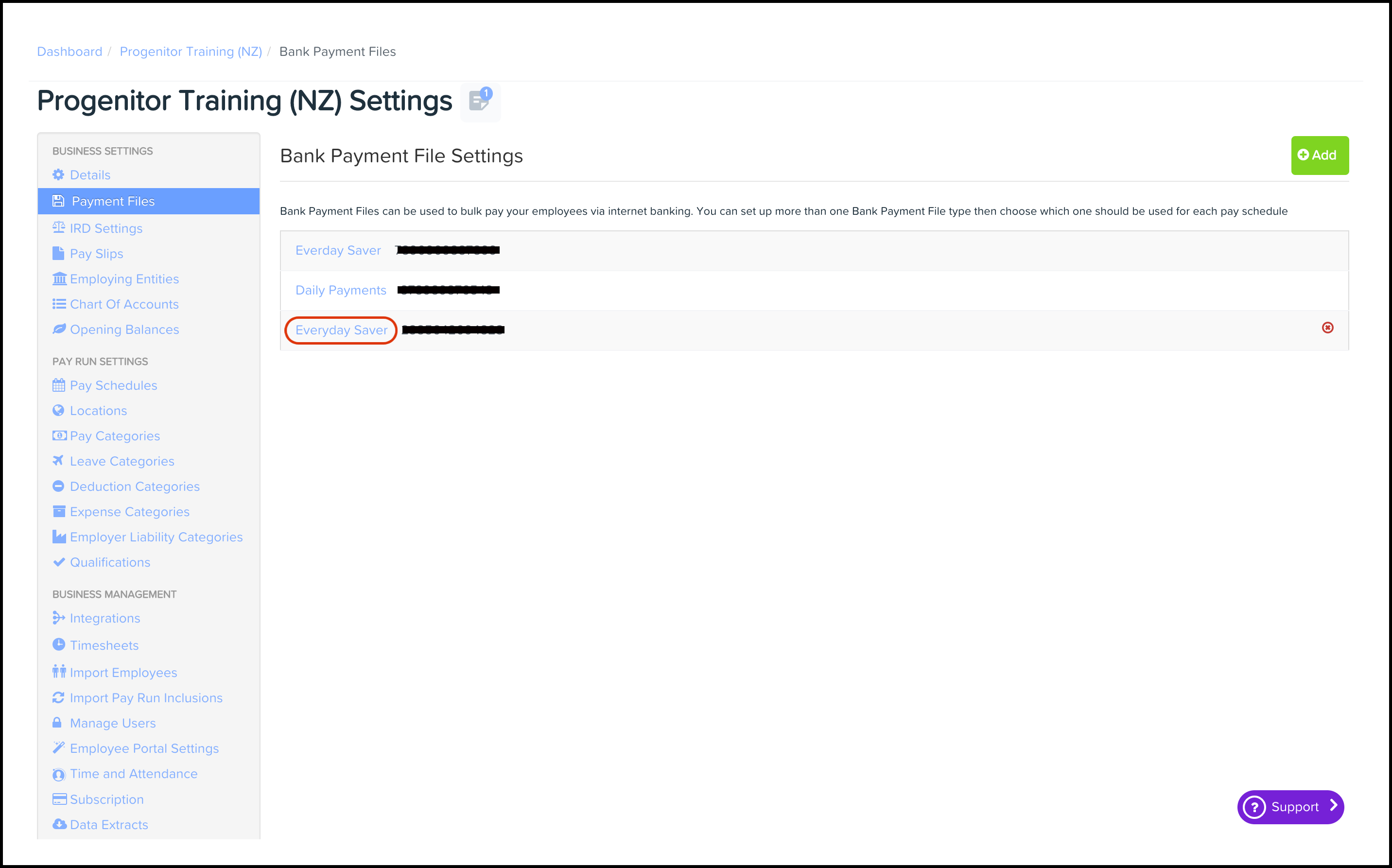Open the Chart Of Accounts settings
This screenshot has width=1392, height=868.
[124, 304]
